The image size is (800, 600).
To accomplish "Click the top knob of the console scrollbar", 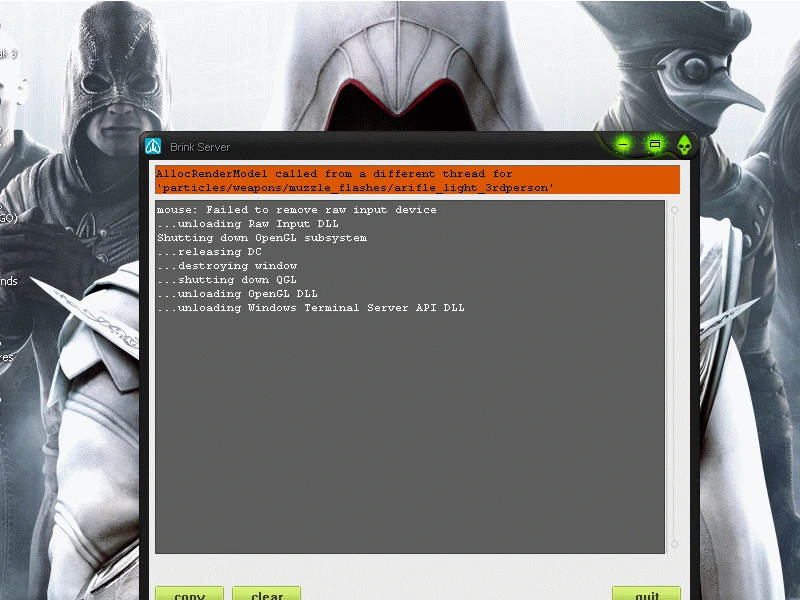I will (x=675, y=210).
